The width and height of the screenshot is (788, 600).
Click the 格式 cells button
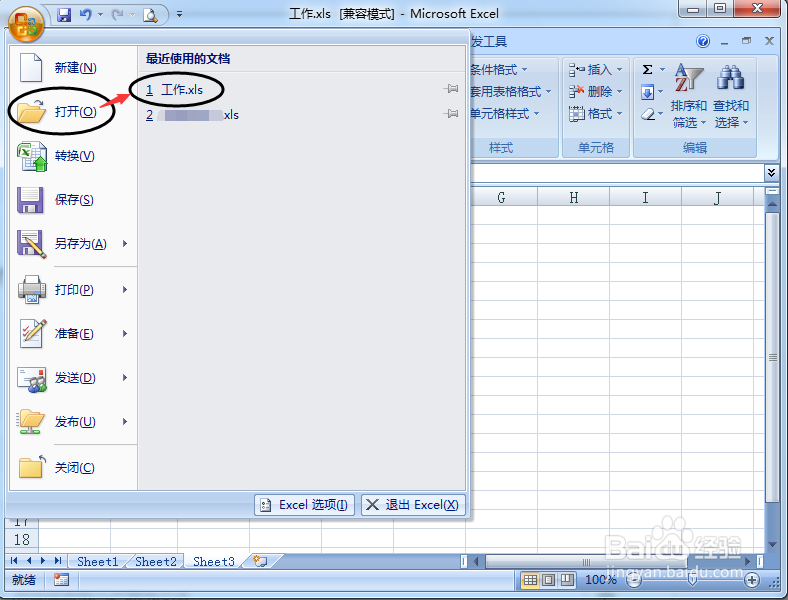tap(596, 114)
